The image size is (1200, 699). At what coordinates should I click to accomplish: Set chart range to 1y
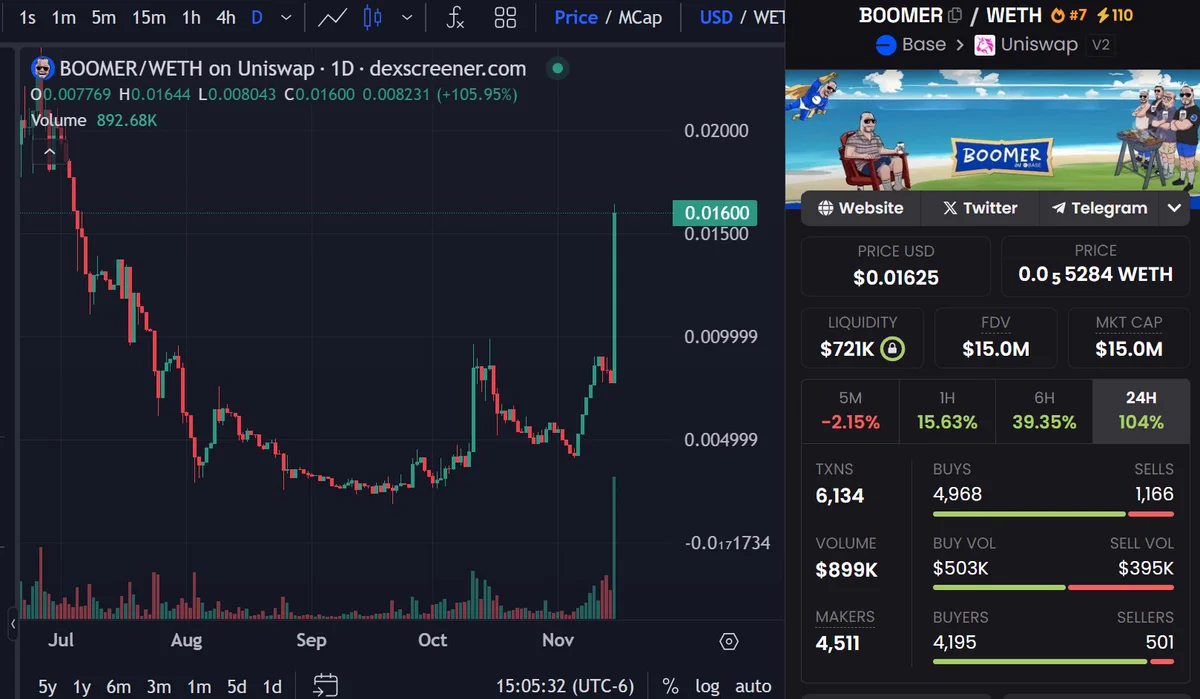pyautogui.click(x=82, y=686)
